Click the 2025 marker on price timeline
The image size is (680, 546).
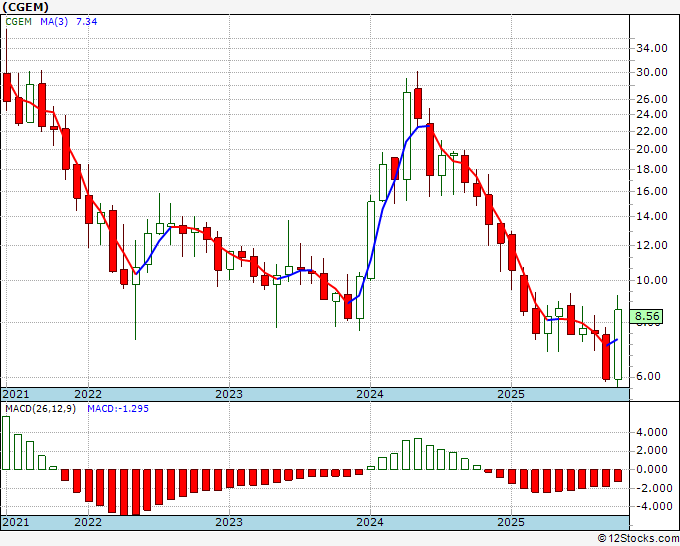click(x=511, y=394)
